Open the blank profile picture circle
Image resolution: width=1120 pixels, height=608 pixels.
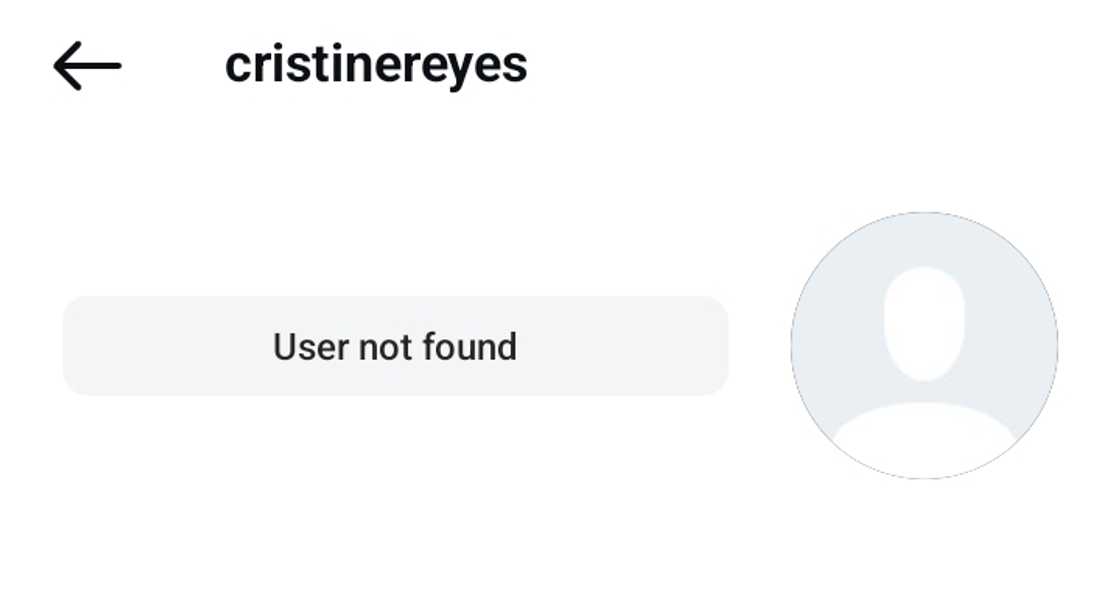pos(924,345)
